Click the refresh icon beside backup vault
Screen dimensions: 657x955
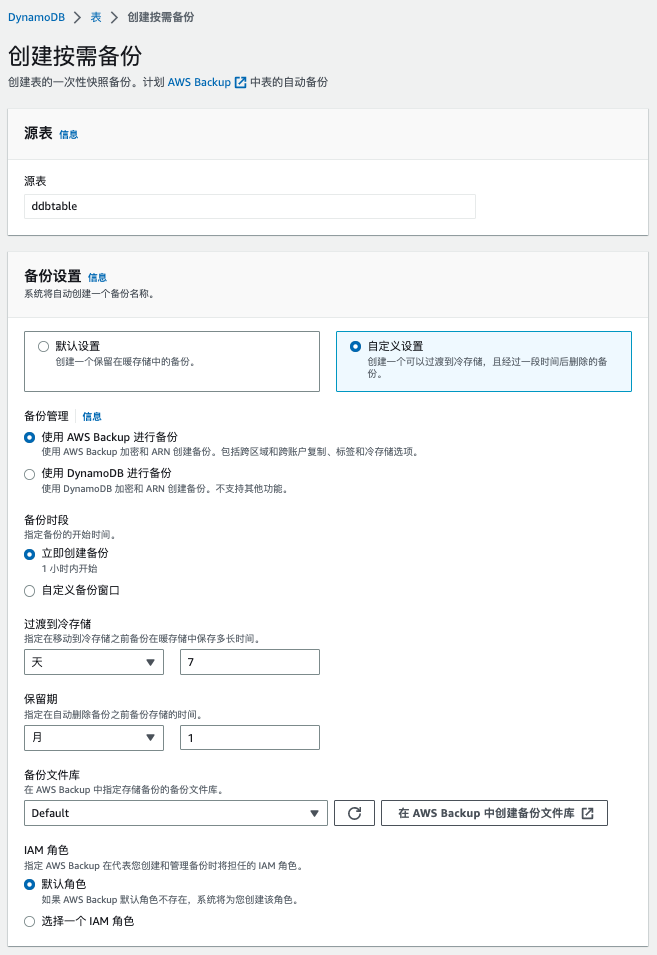[354, 813]
